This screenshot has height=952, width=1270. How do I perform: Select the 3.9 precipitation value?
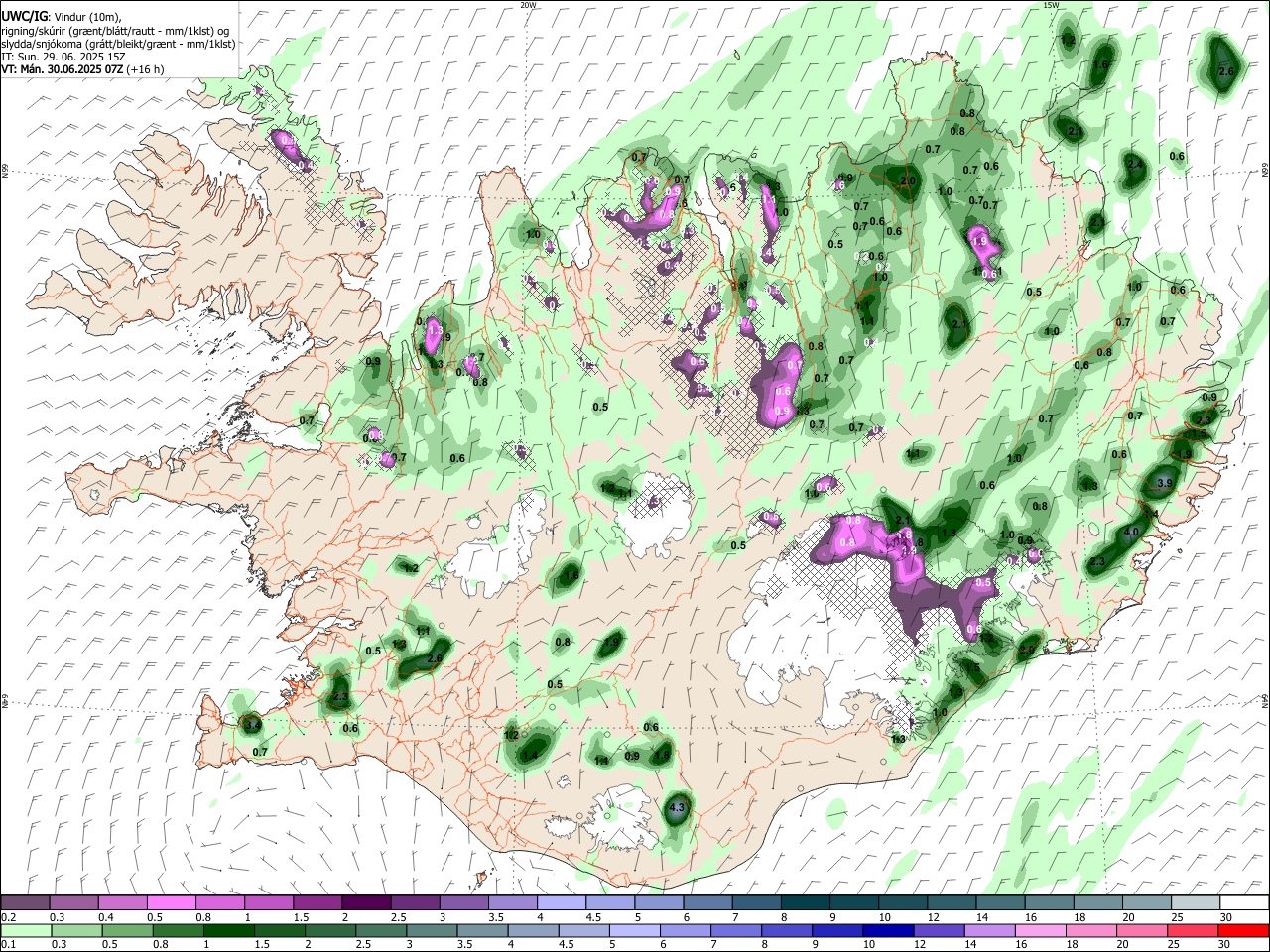pos(1165,483)
